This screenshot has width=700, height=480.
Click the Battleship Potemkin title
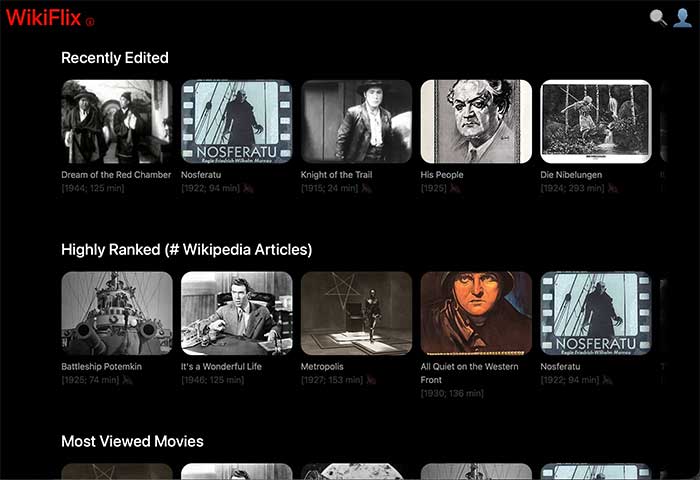click(x=101, y=367)
